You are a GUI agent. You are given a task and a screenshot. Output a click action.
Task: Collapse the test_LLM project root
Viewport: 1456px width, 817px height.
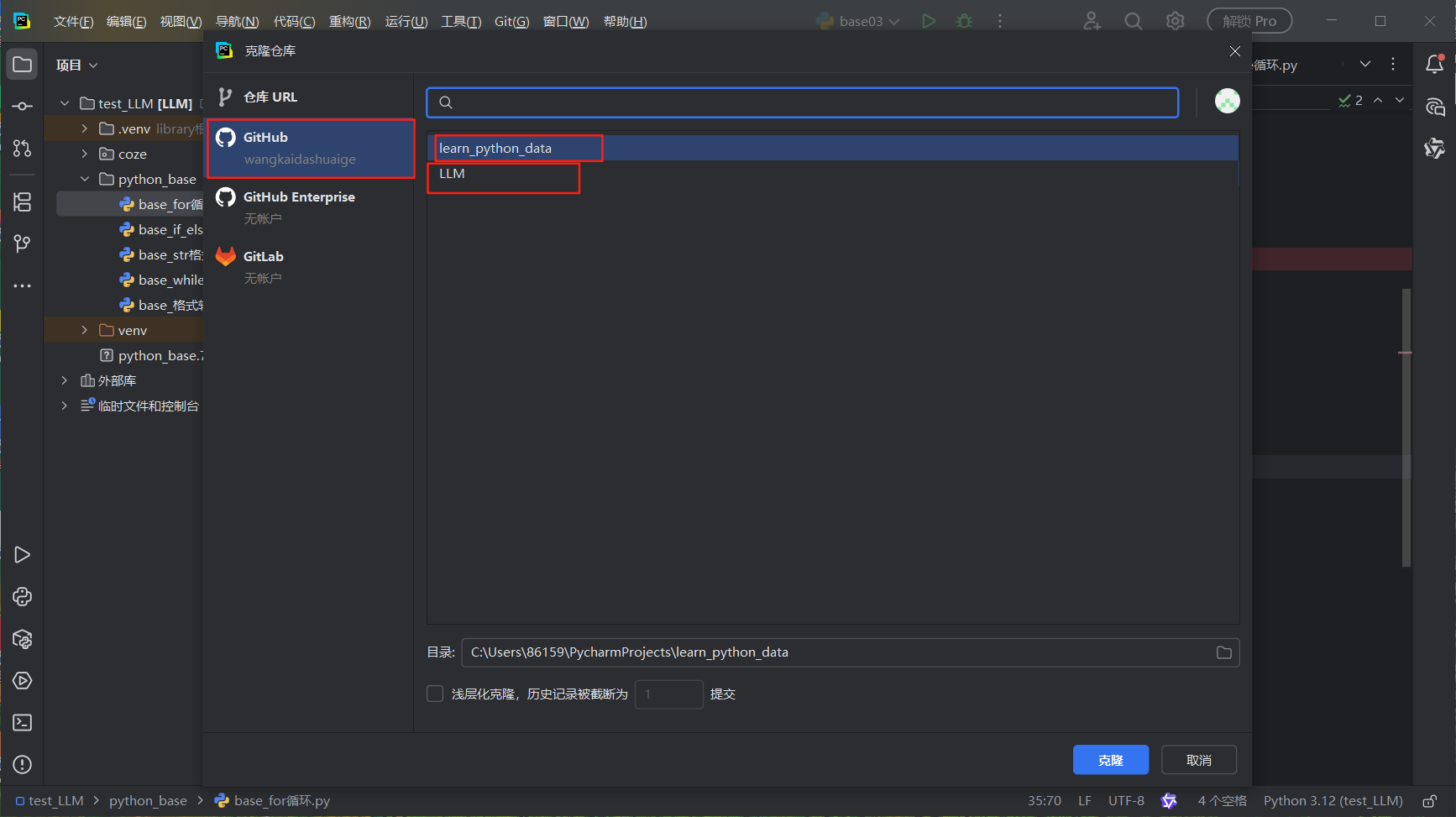[65, 103]
